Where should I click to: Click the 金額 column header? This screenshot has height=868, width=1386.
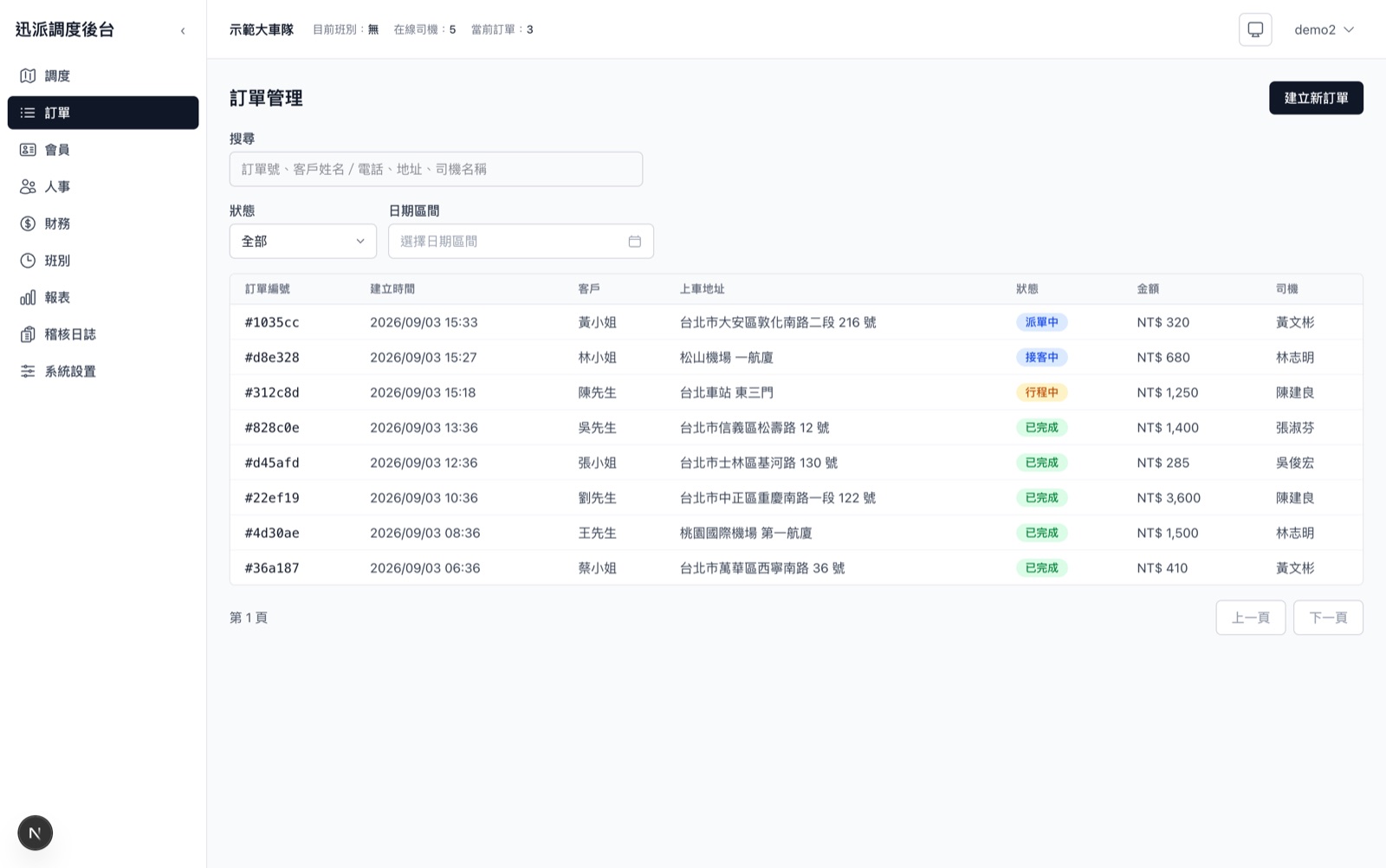click(x=1148, y=289)
